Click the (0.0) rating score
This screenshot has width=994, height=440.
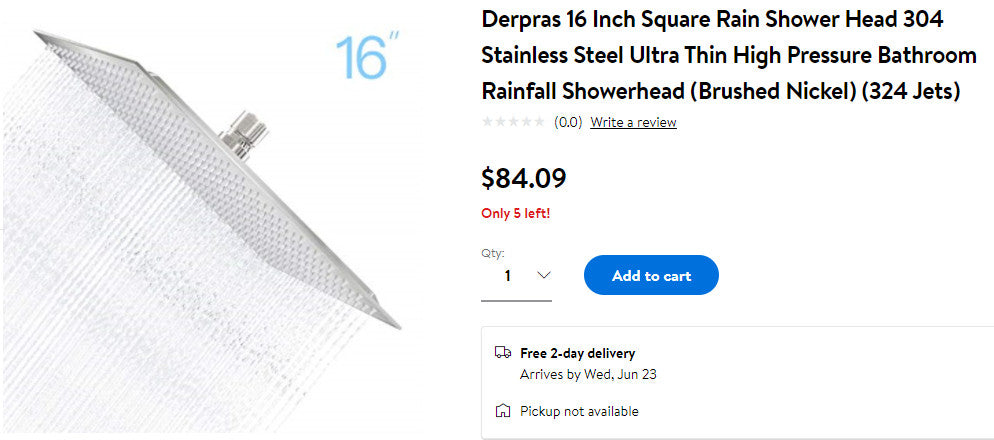click(568, 122)
